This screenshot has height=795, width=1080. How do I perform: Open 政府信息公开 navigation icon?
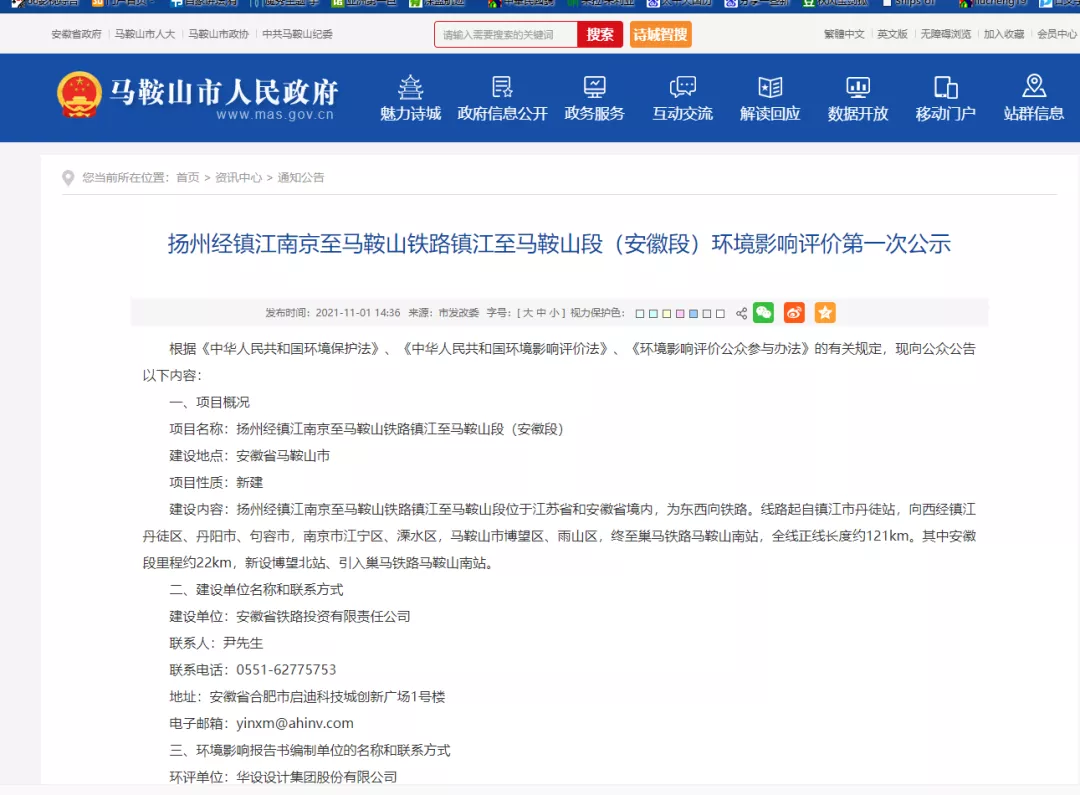(502, 87)
